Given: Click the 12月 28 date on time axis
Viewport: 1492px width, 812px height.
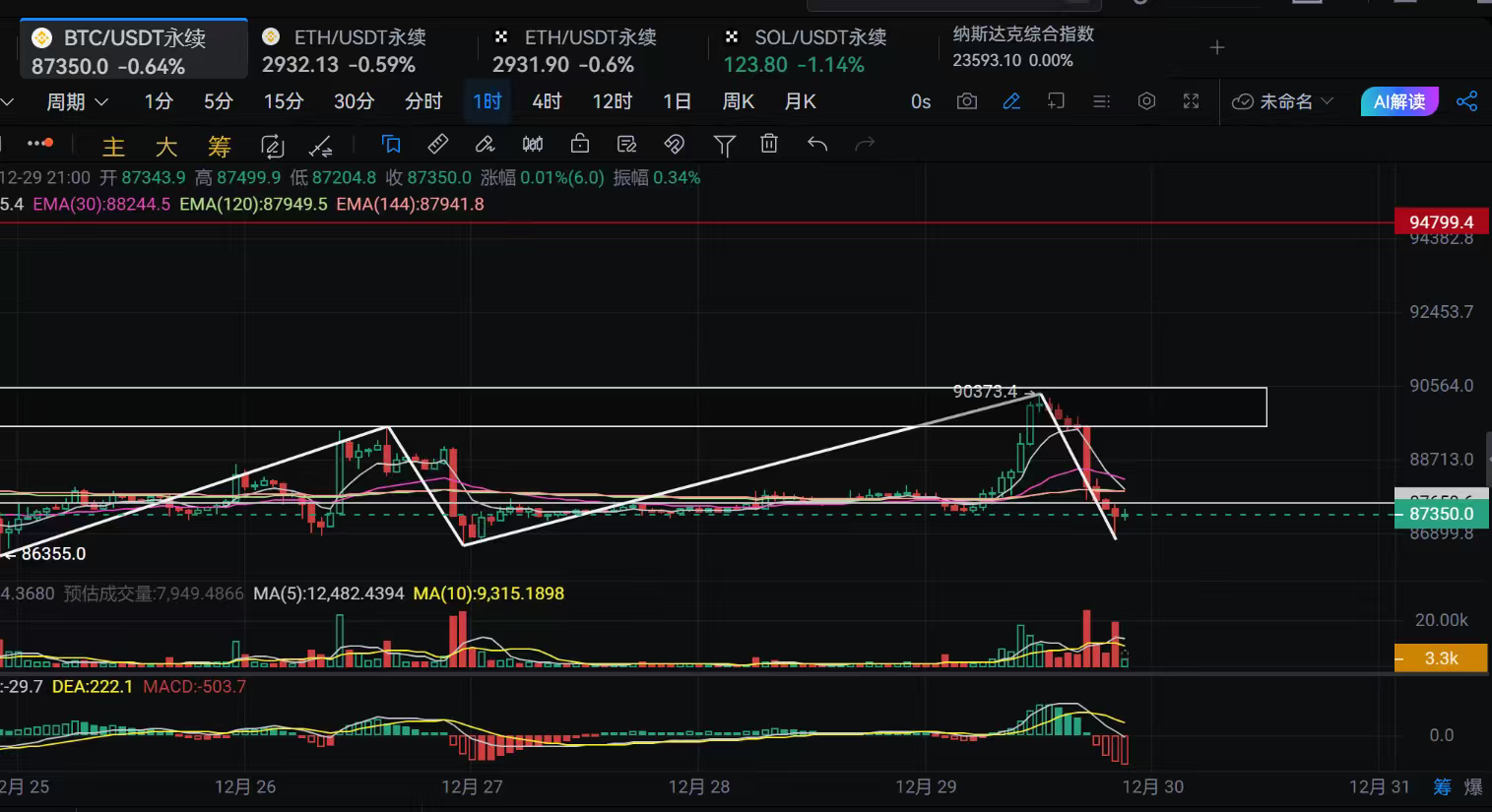Looking at the screenshot, I should pyautogui.click(x=699, y=786).
